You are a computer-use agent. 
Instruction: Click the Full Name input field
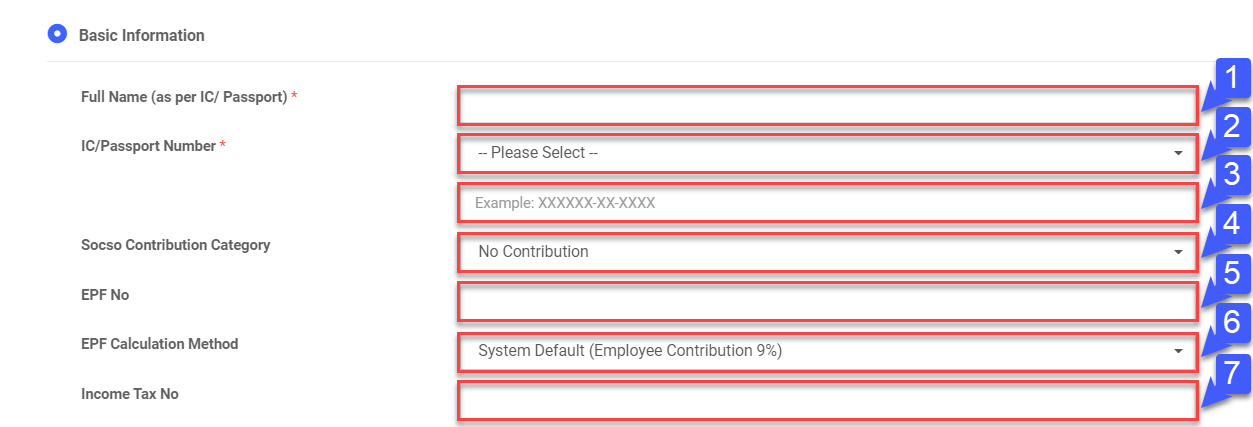click(x=827, y=106)
